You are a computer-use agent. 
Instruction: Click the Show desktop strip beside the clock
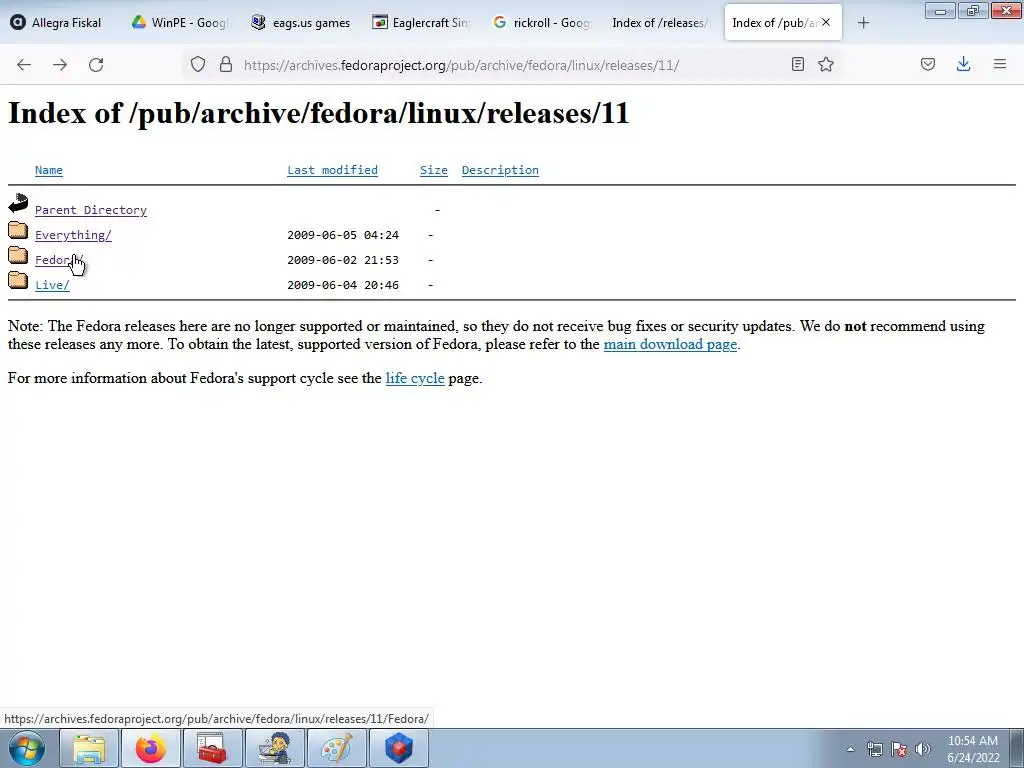point(1017,748)
